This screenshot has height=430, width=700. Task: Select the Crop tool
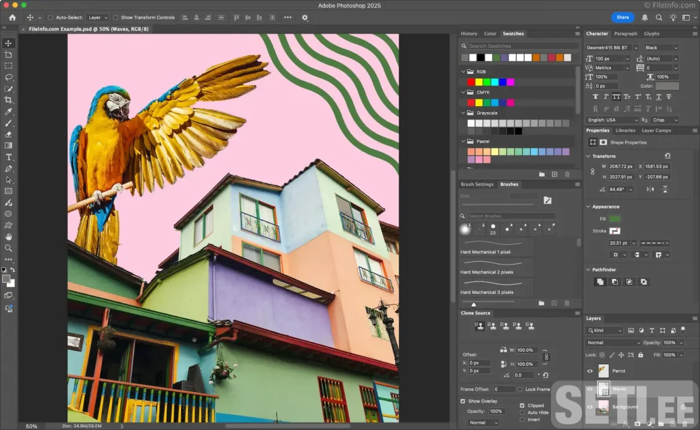coord(8,100)
